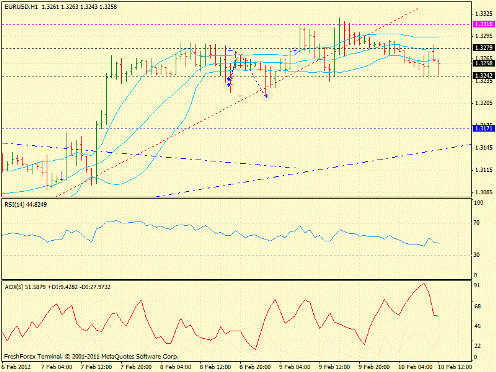This screenshot has height=372, width=496.
Task: Click the 1.3115 price axis value
Action: click(484, 170)
